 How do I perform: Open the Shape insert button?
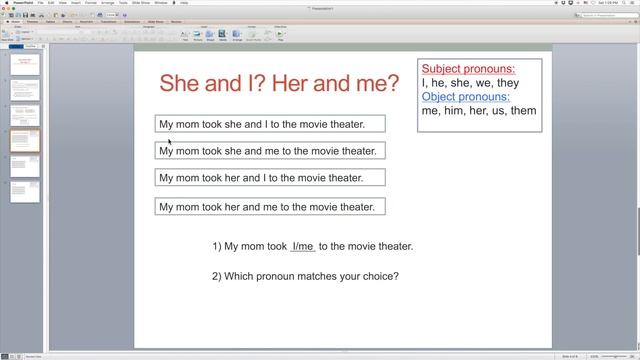click(210, 36)
